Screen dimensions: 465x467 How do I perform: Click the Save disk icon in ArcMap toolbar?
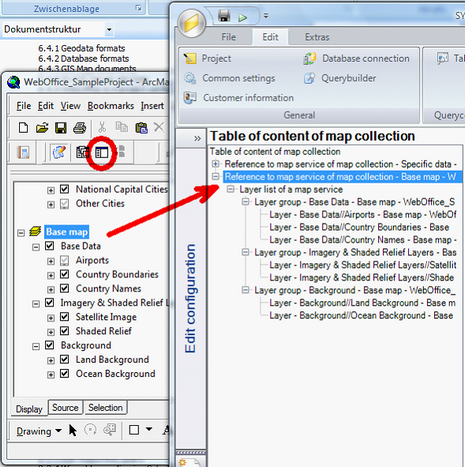pyautogui.click(x=61, y=128)
